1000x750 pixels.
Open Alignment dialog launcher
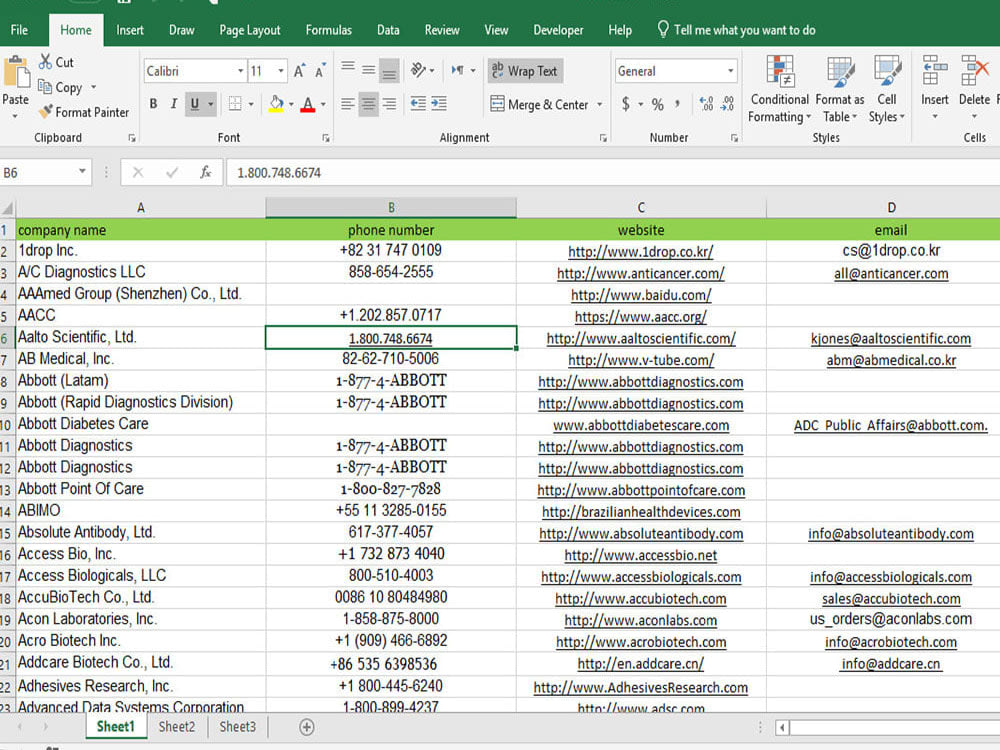point(603,138)
